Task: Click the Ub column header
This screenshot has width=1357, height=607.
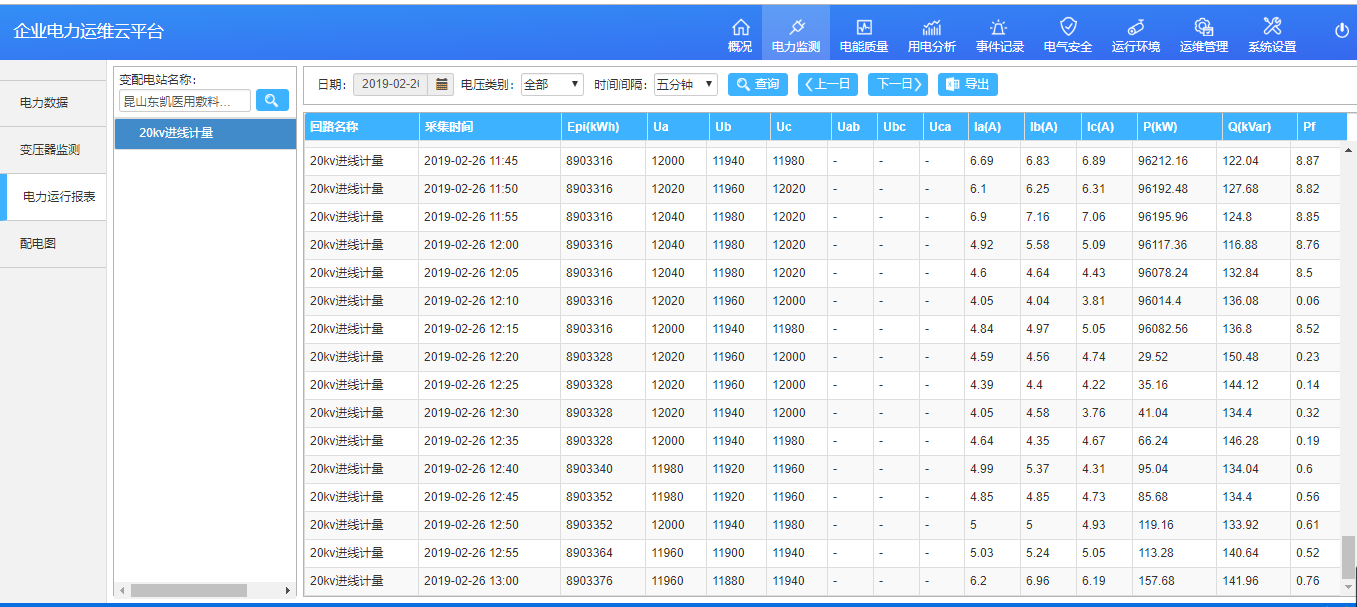Action: point(738,127)
